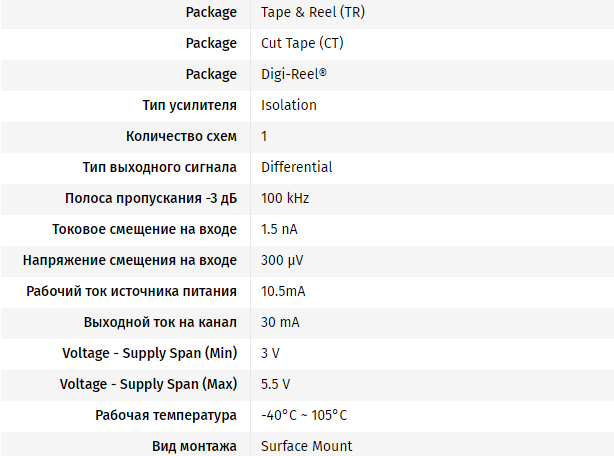Click the Tape & Reel (TR) value
This screenshot has height=456, width=614.
[313, 12]
